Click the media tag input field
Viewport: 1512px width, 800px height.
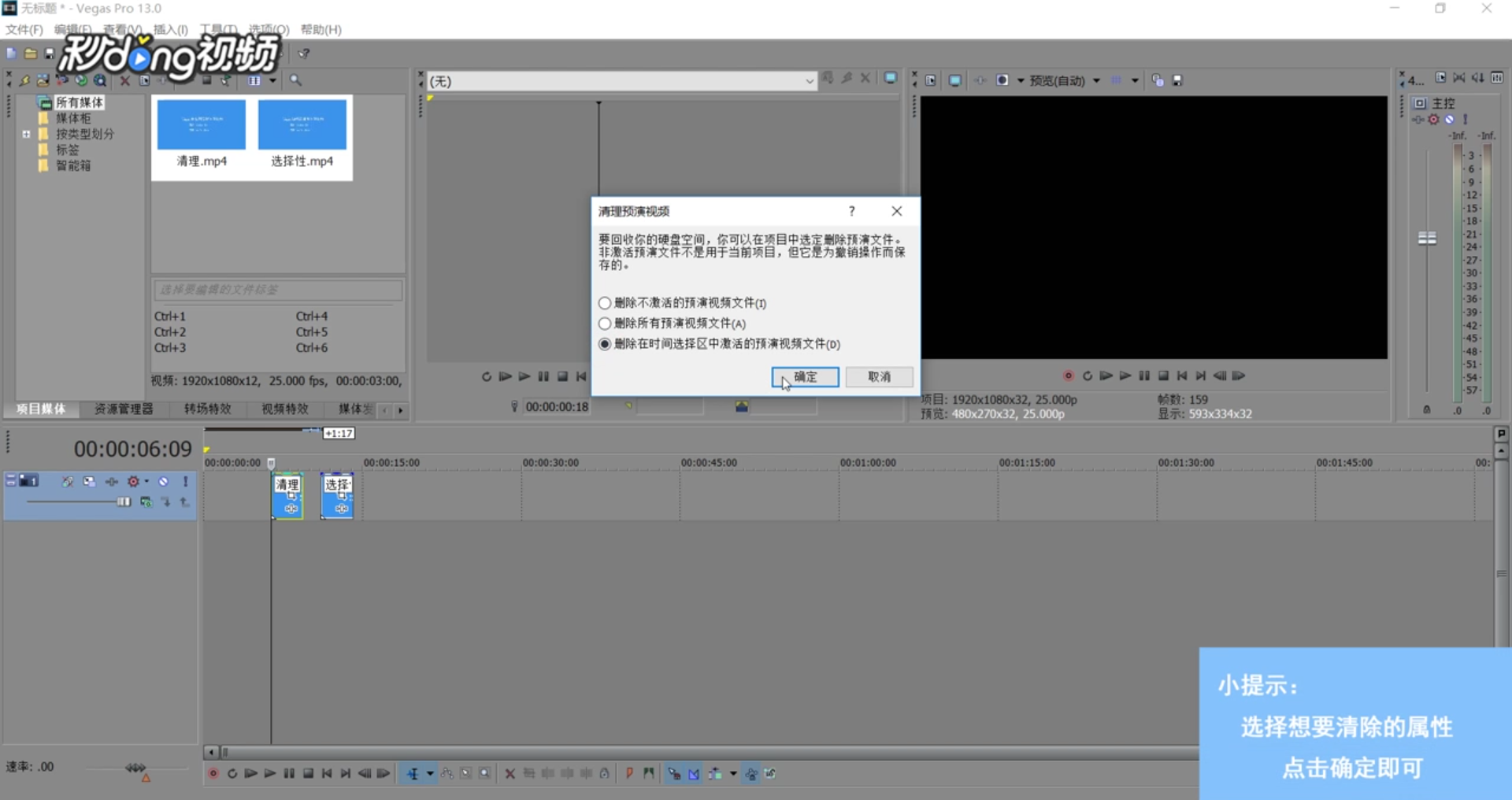[x=278, y=290]
